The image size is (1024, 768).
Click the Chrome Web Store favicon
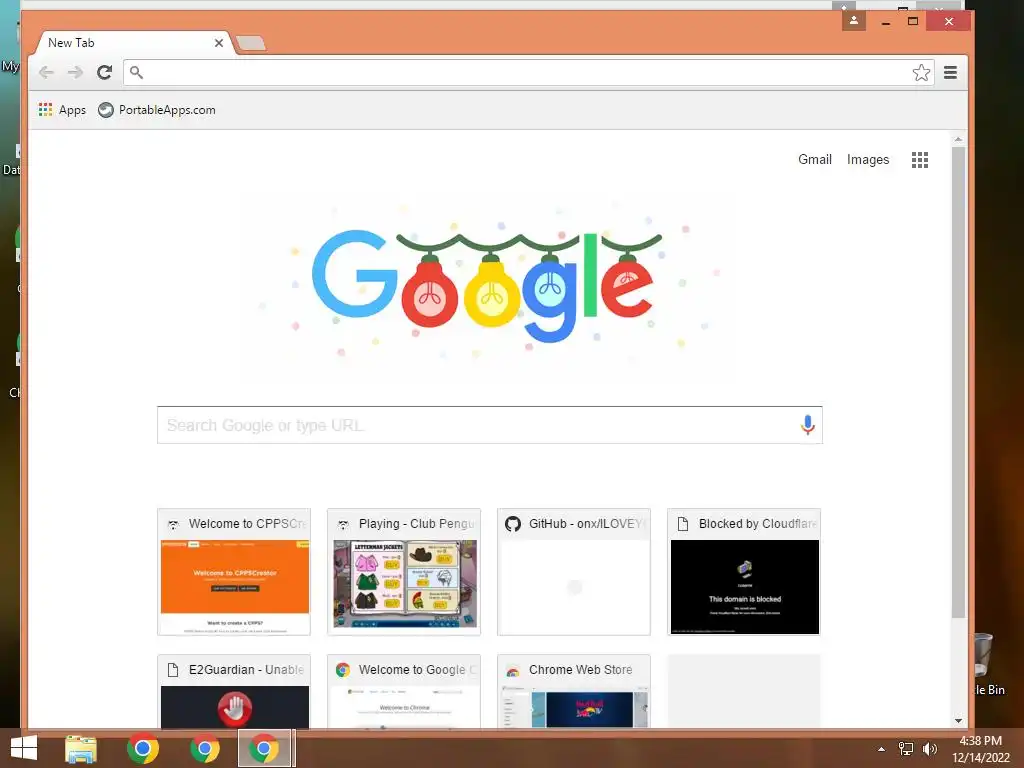click(513, 670)
